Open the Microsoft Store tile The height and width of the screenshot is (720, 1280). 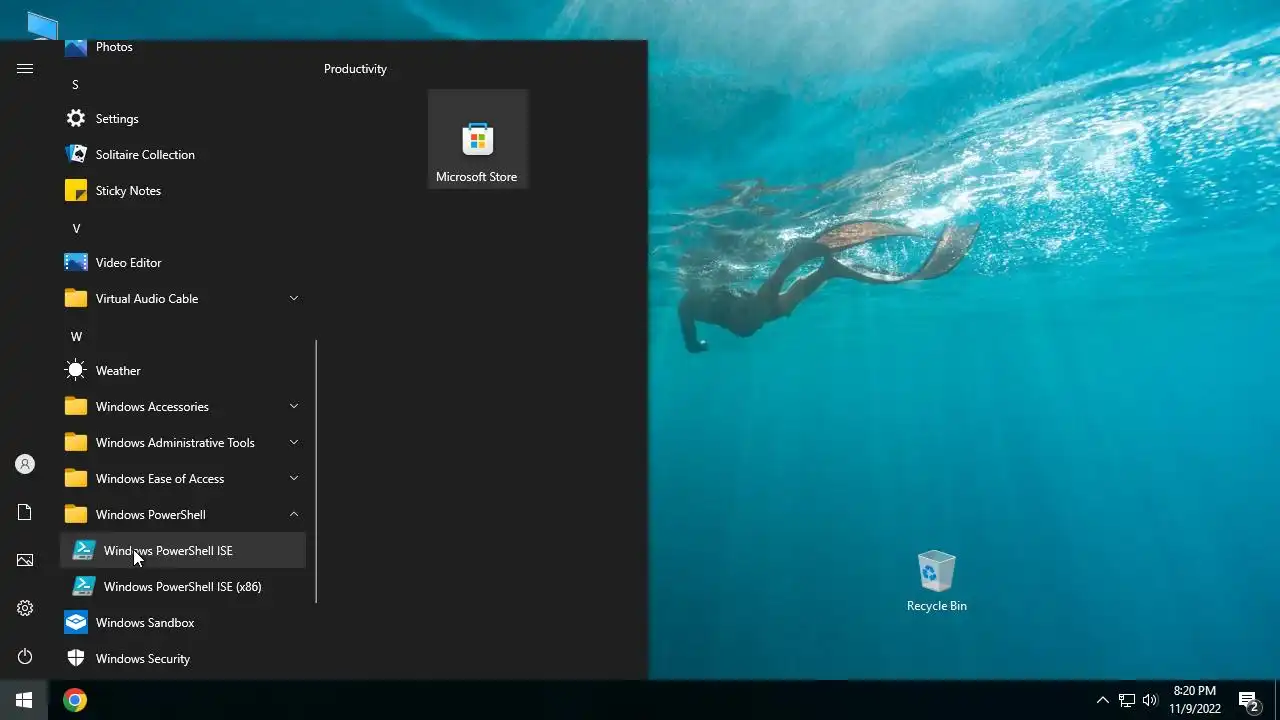478,139
